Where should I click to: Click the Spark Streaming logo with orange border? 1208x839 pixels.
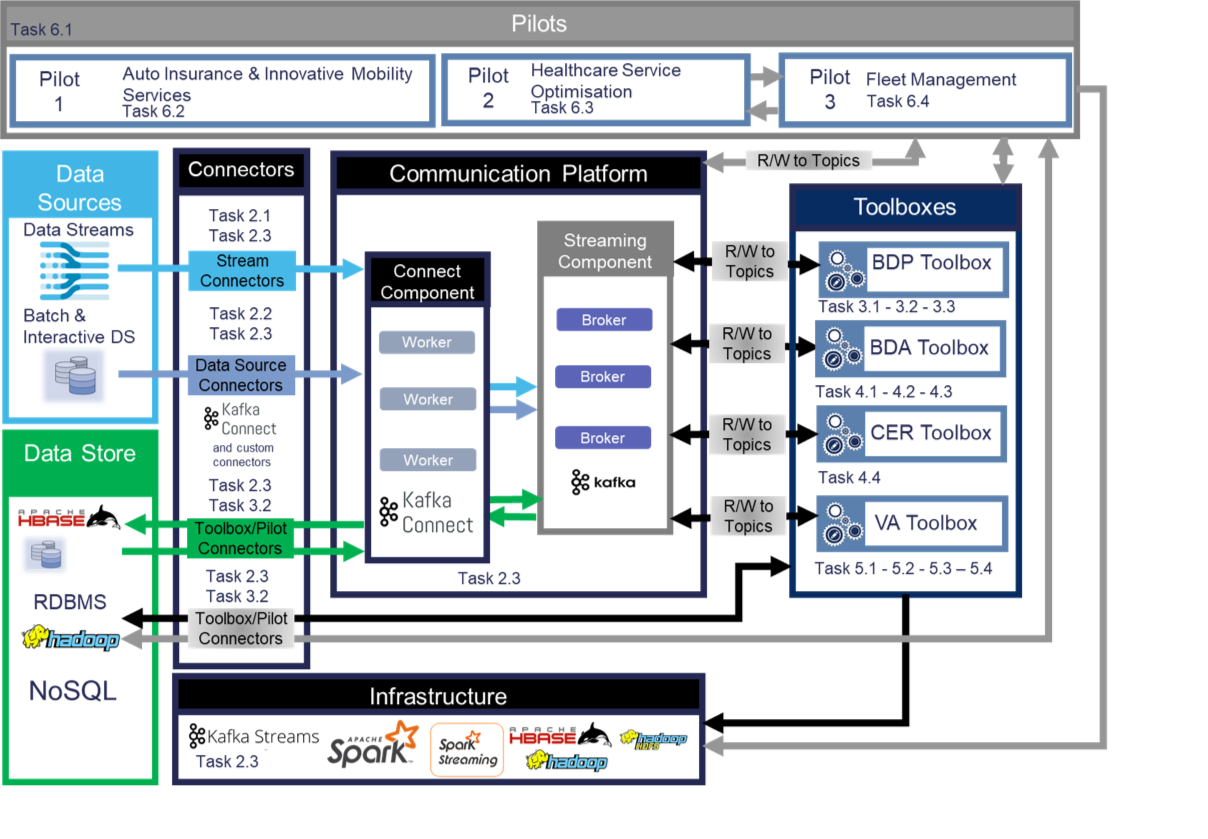coord(467,749)
